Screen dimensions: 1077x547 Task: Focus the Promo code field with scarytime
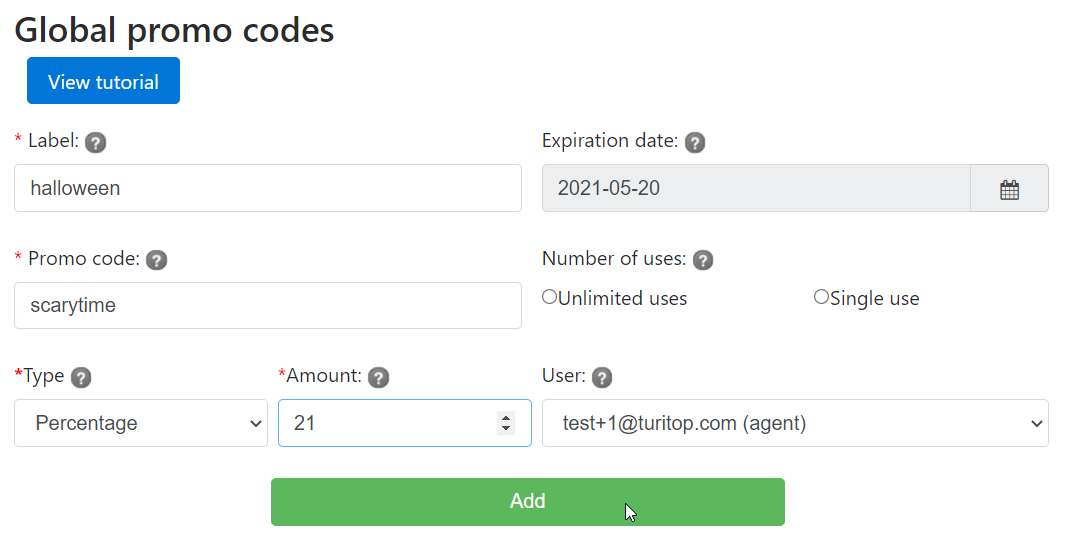pyautogui.click(x=267, y=305)
